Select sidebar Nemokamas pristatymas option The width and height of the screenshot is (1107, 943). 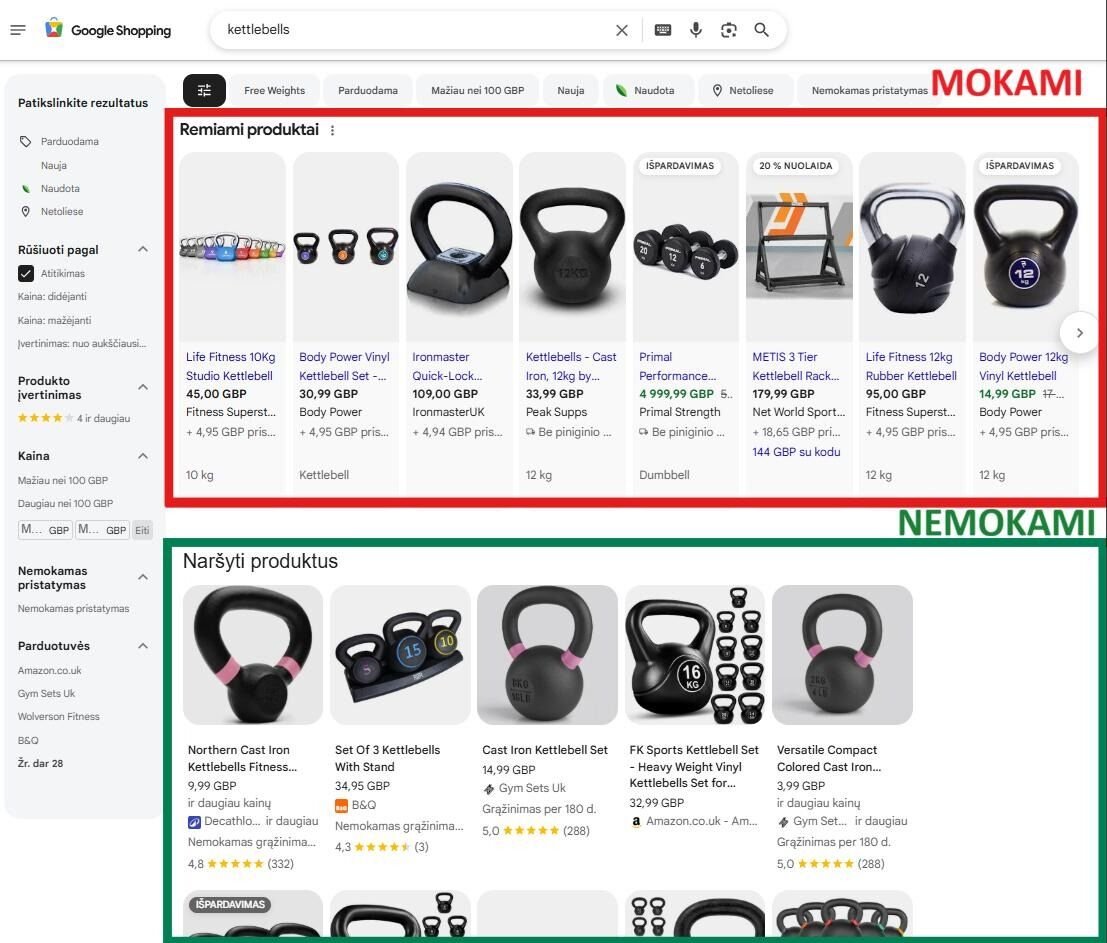[x=73, y=608]
